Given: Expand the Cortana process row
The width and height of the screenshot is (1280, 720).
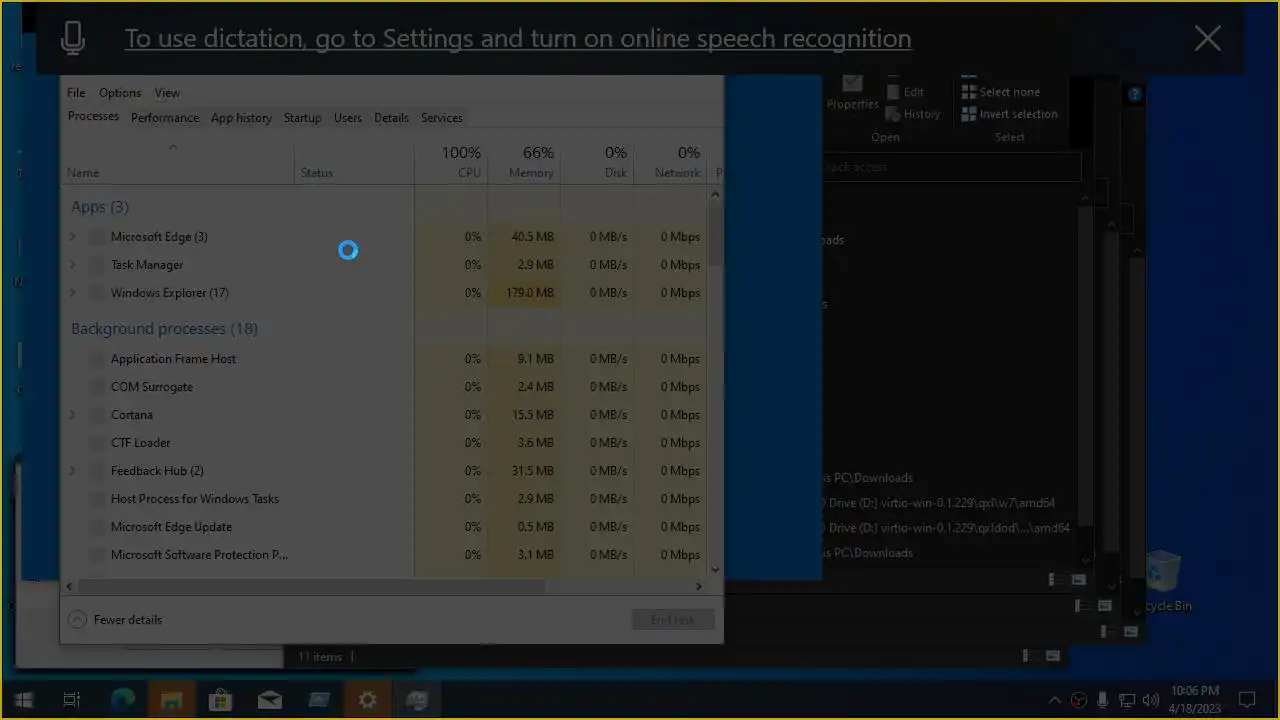Looking at the screenshot, I should (72, 415).
